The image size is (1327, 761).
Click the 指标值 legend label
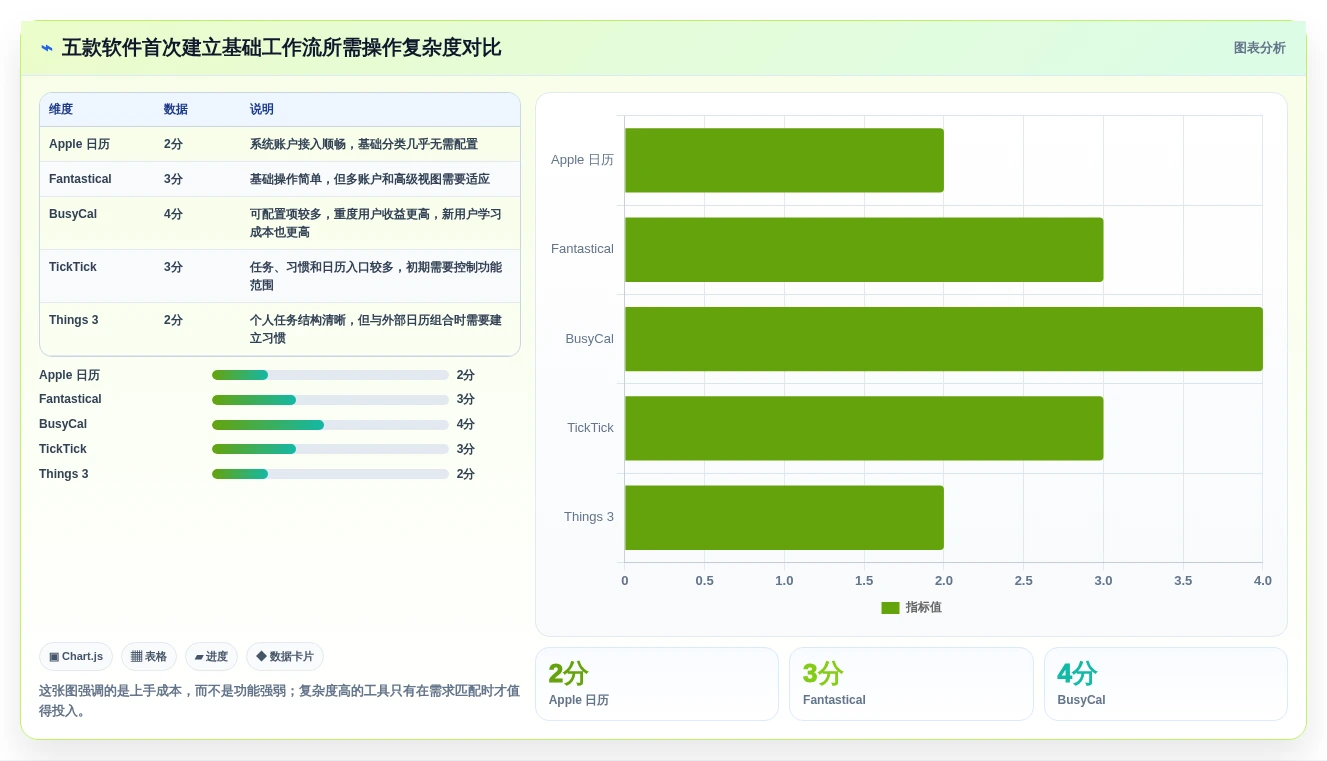[x=924, y=608]
